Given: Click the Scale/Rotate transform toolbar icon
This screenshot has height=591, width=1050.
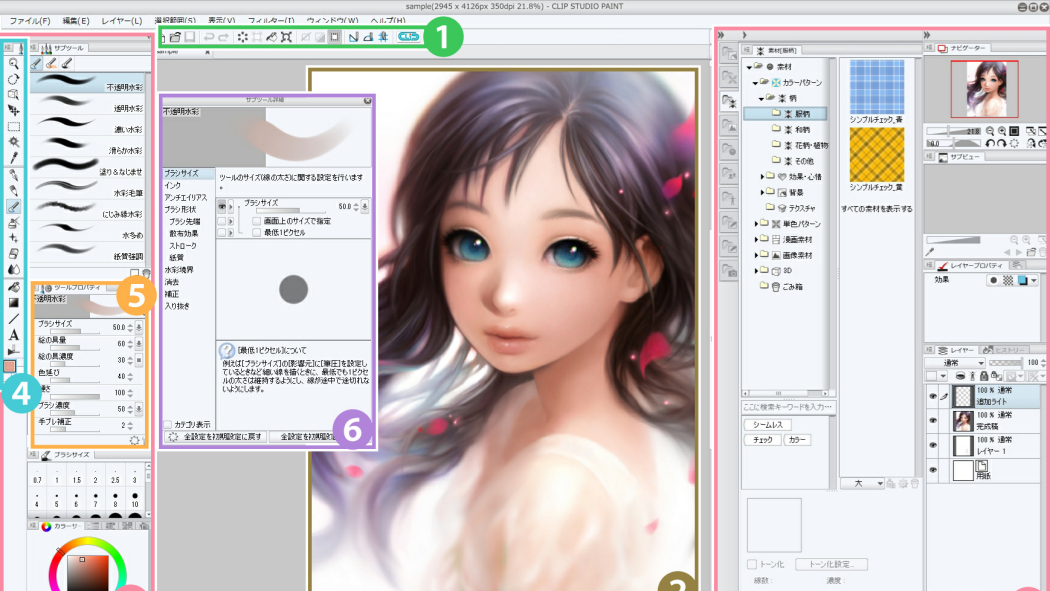Looking at the screenshot, I should click(286, 37).
